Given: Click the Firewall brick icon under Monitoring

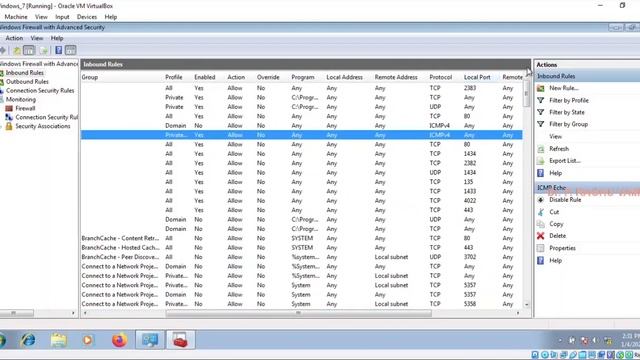Looking at the screenshot, I should [9, 109].
